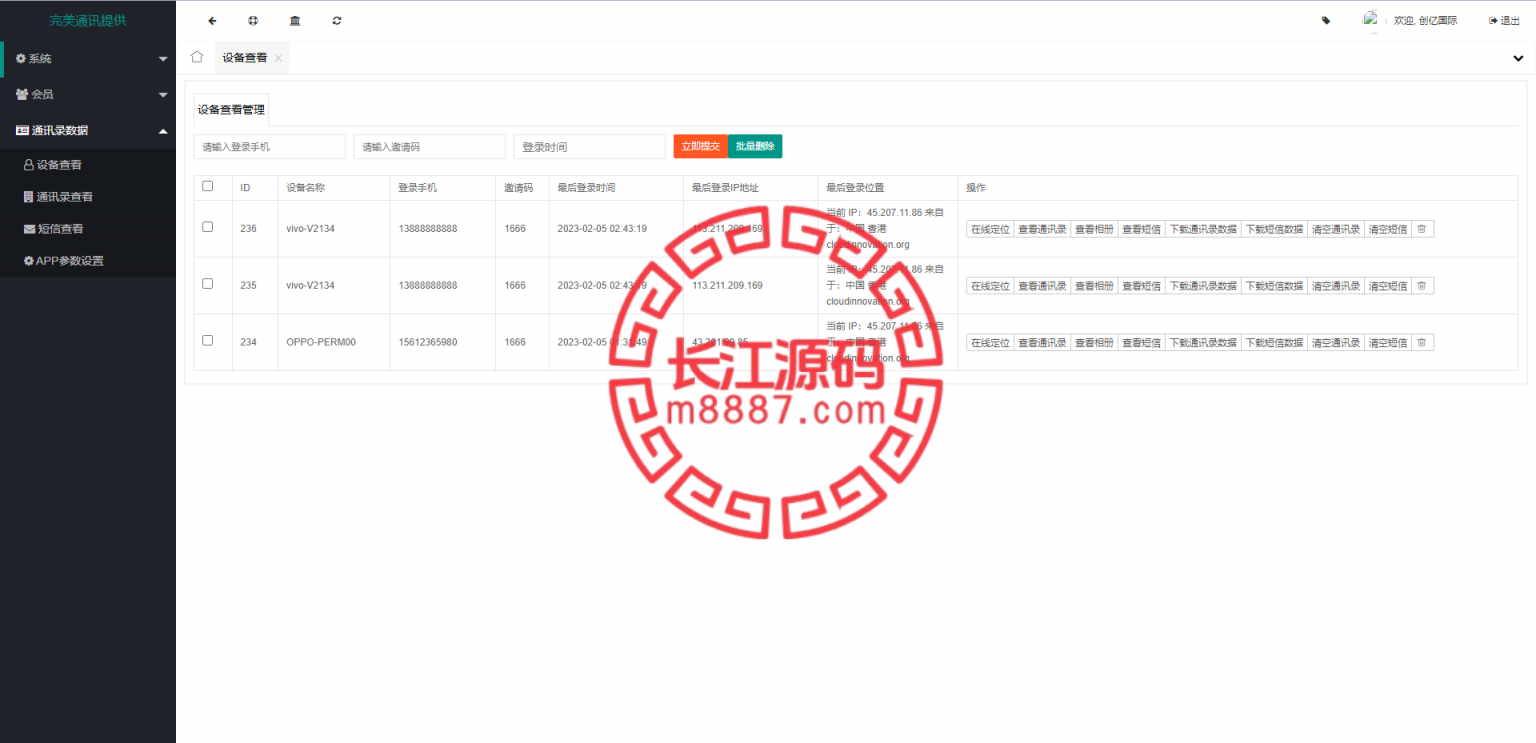Tick the checkbox for device ID 235
Screen dimensions: 1536x743
[x=208, y=284]
